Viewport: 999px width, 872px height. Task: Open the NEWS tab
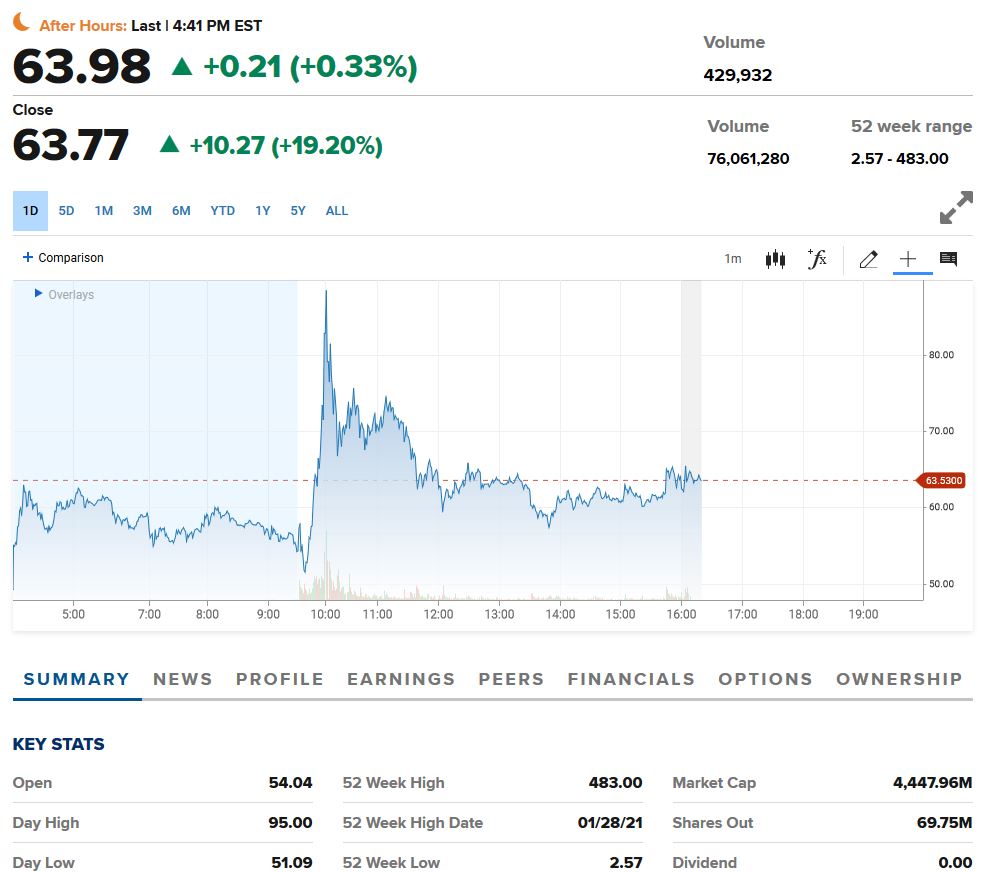pos(182,679)
